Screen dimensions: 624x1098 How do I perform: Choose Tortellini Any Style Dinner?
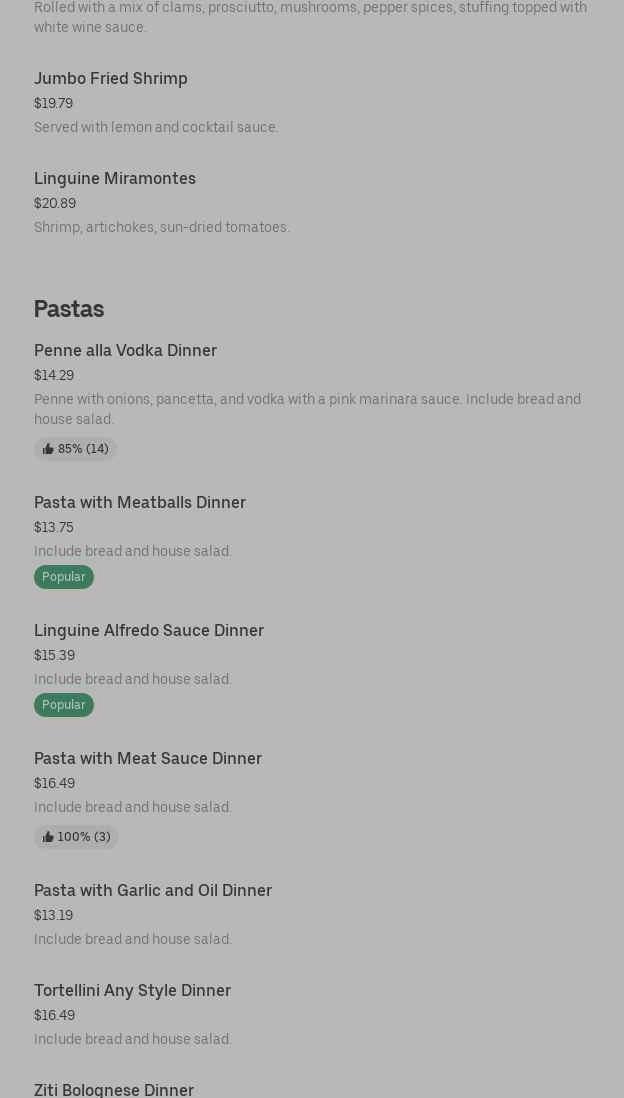(x=132, y=990)
